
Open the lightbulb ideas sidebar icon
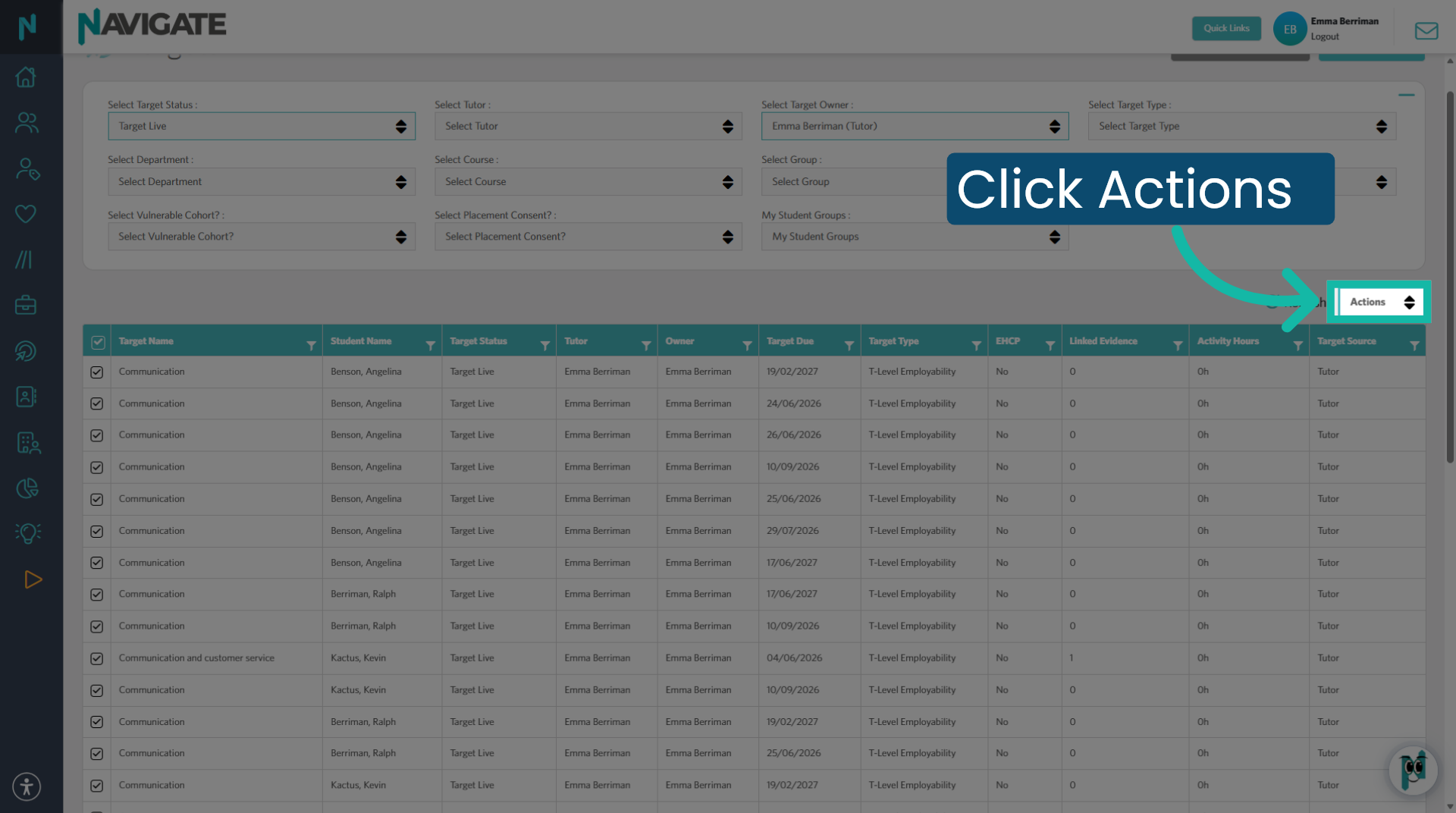[x=28, y=533]
